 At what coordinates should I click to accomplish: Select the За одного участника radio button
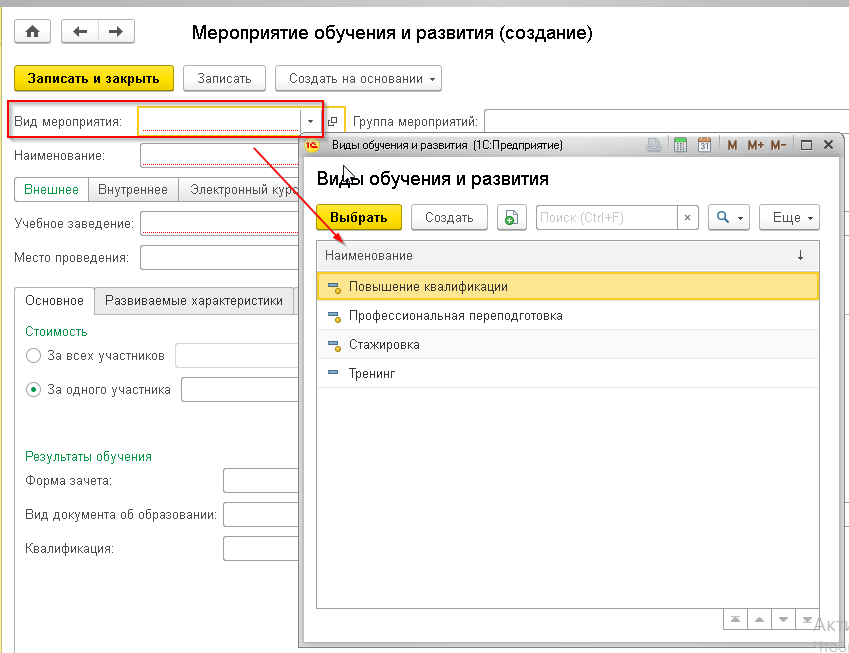pyautogui.click(x=34, y=390)
